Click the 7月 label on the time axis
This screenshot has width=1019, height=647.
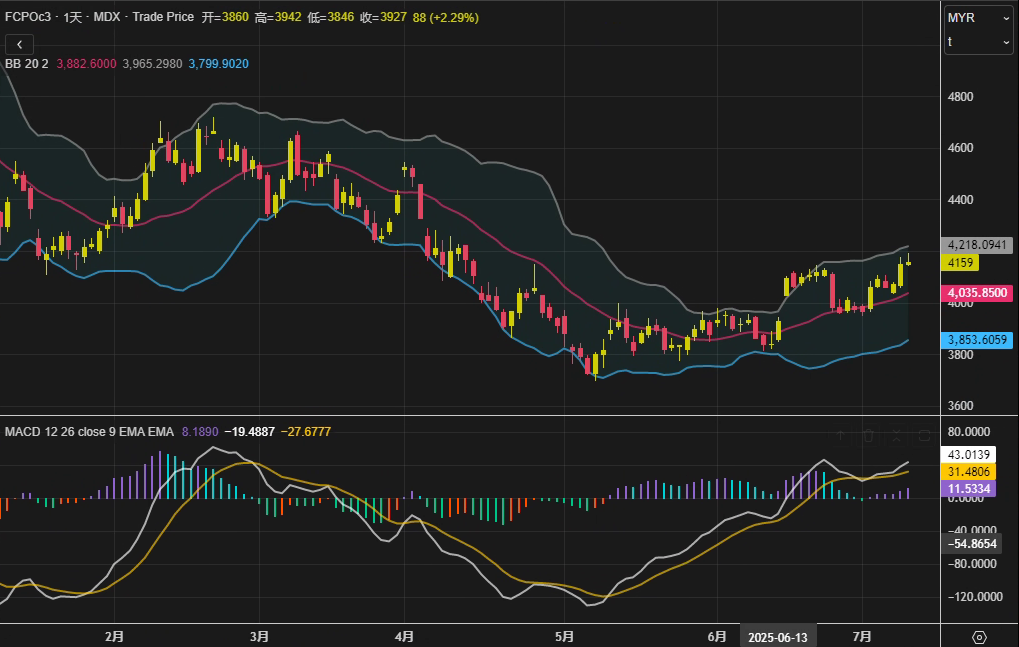click(x=862, y=637)
